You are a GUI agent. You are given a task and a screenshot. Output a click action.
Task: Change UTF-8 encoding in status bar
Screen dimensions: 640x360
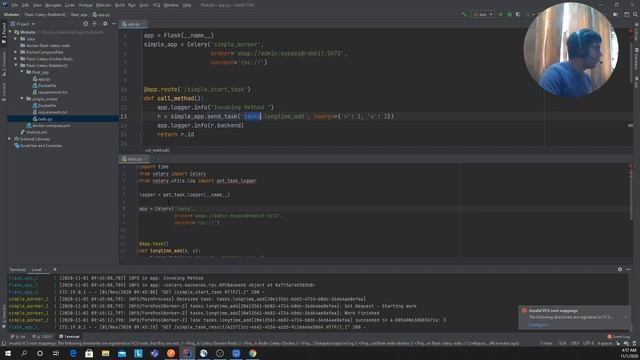[588, 343]
